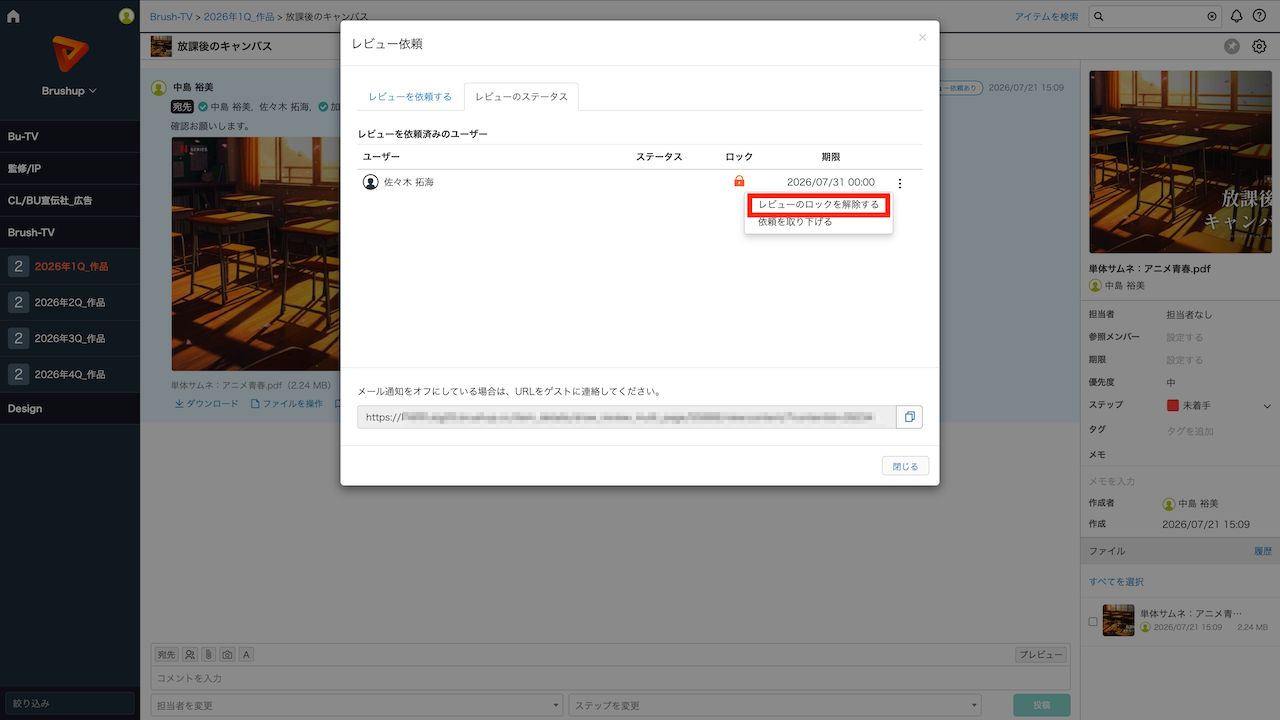This screenshot has width=1280, height=720.
Task: Click the ダウンロード link under the image
Action: pos(207,404)
